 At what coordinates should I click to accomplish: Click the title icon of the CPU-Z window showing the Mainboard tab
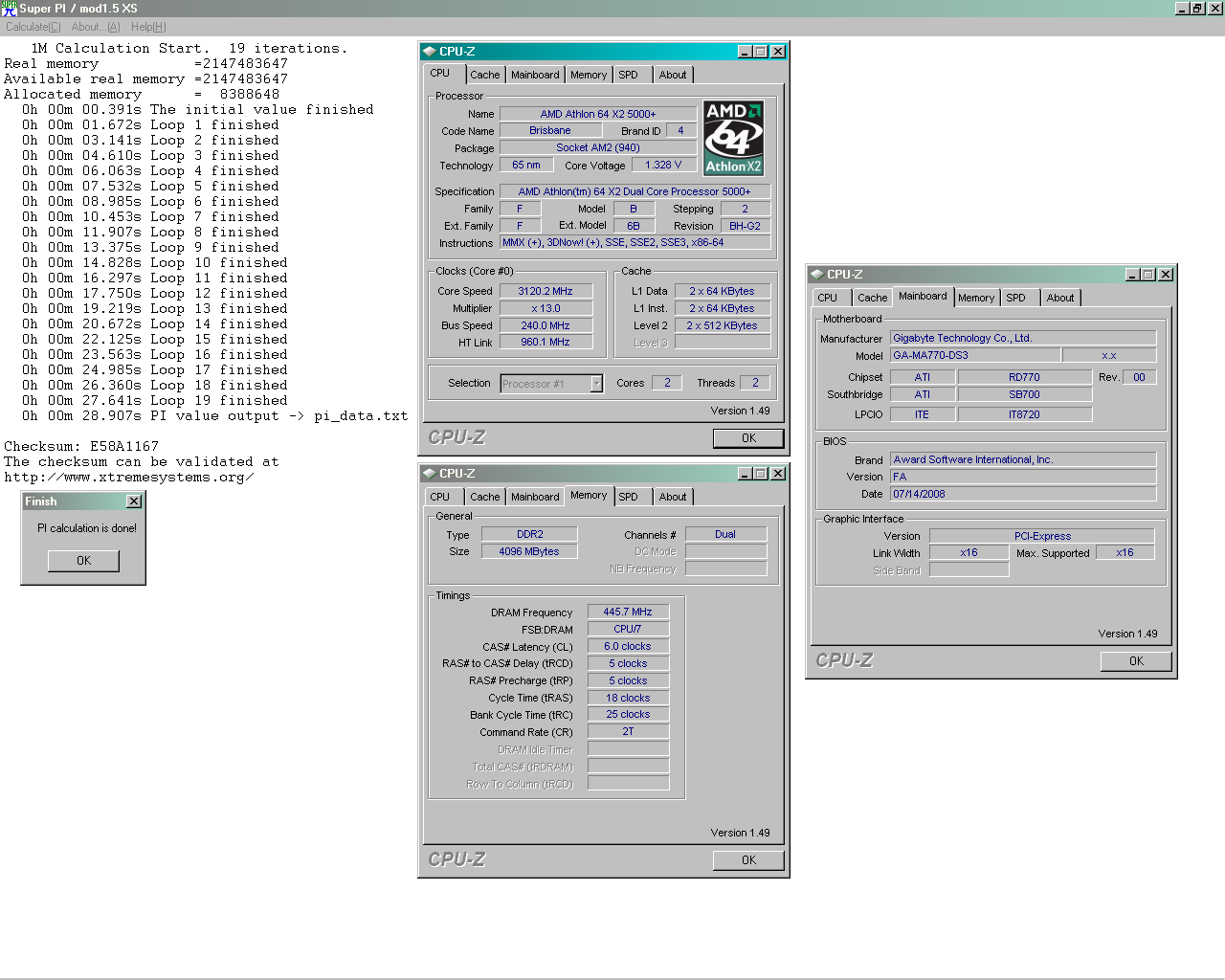pos(817,275)
